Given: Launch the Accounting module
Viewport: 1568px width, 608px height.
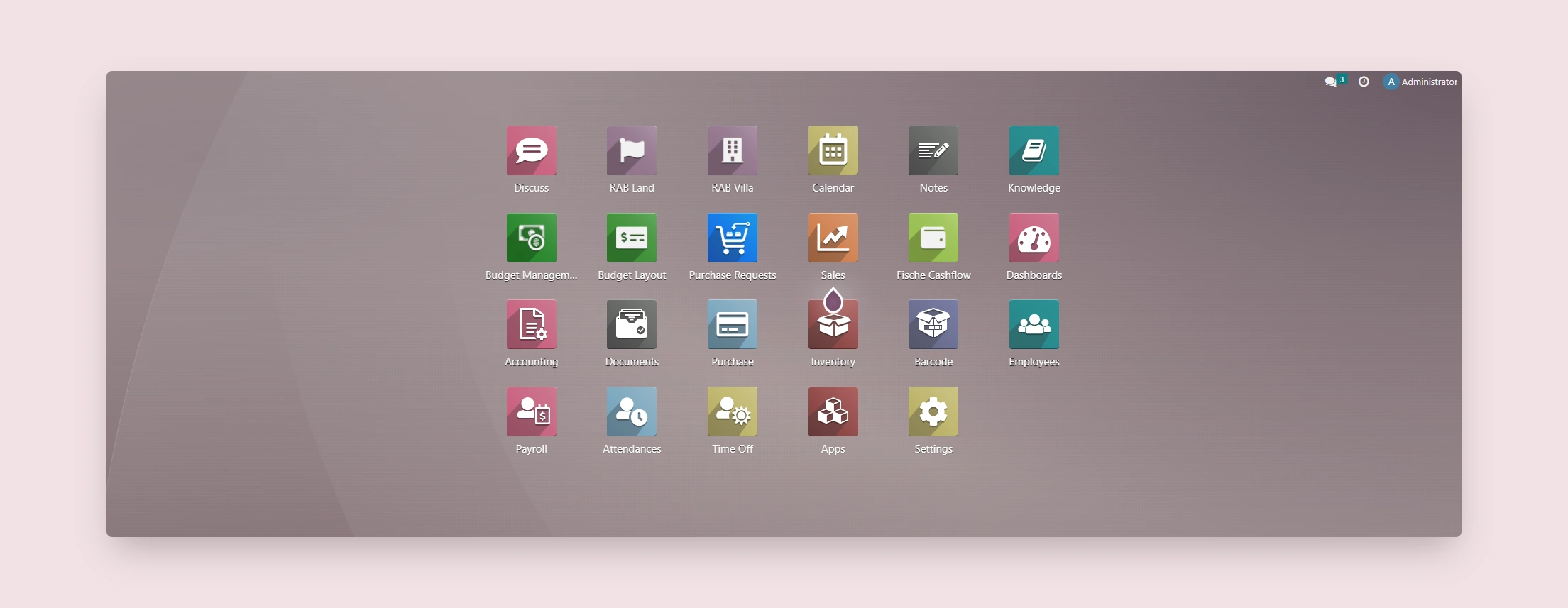Looking at the screenshot, I should click(x=531, y=324).
